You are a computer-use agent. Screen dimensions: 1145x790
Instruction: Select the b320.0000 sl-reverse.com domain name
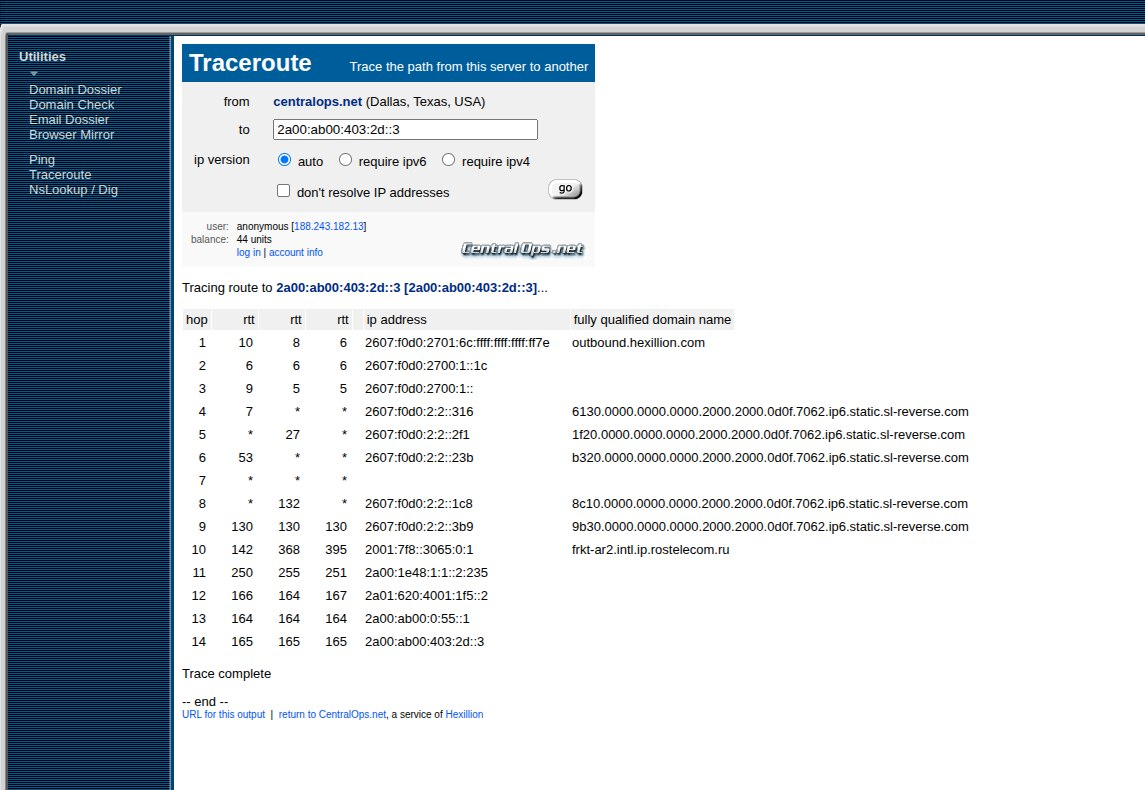tap(770, 458)
